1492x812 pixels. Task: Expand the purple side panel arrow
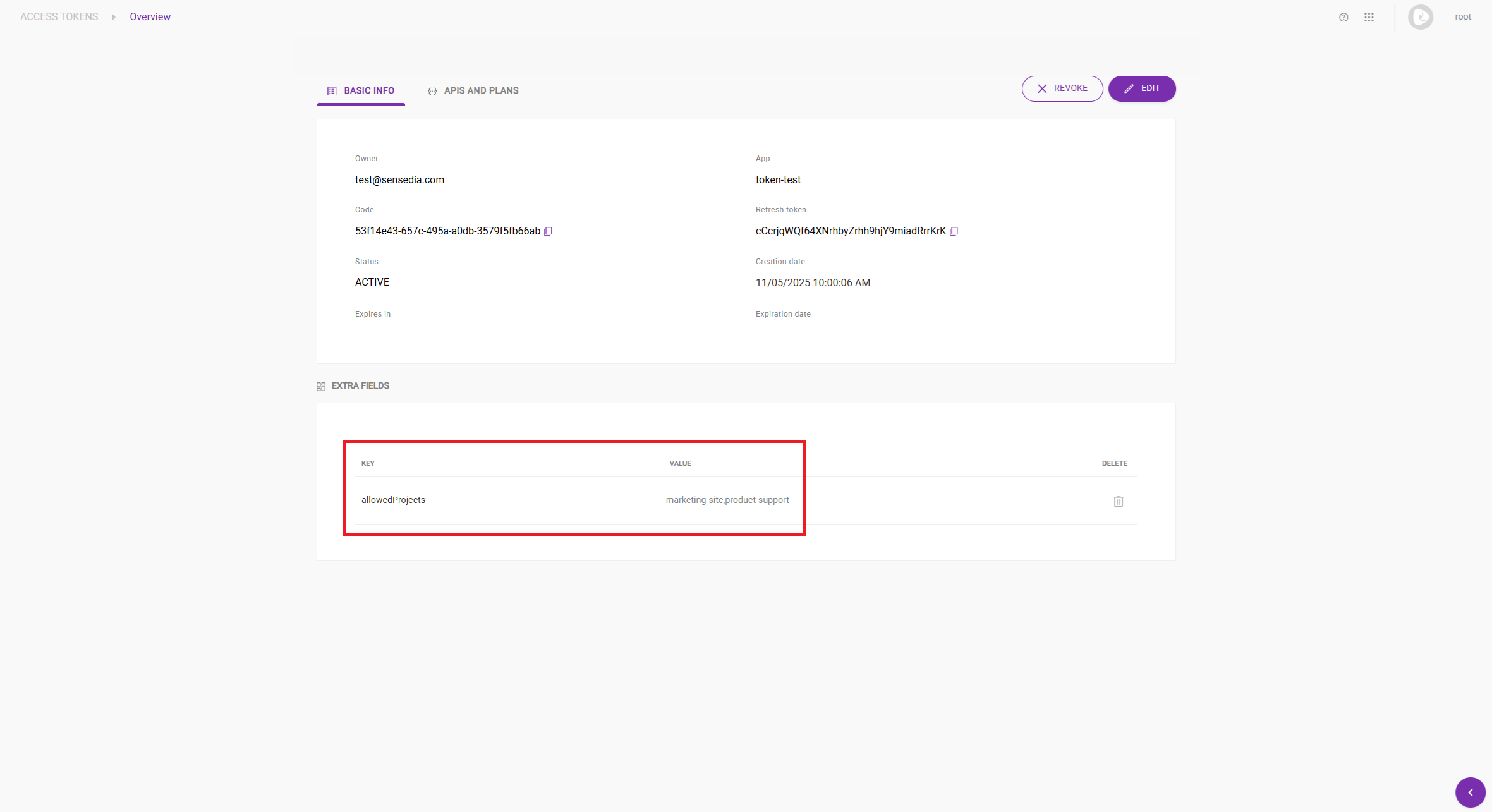(x=1470, y=792)
